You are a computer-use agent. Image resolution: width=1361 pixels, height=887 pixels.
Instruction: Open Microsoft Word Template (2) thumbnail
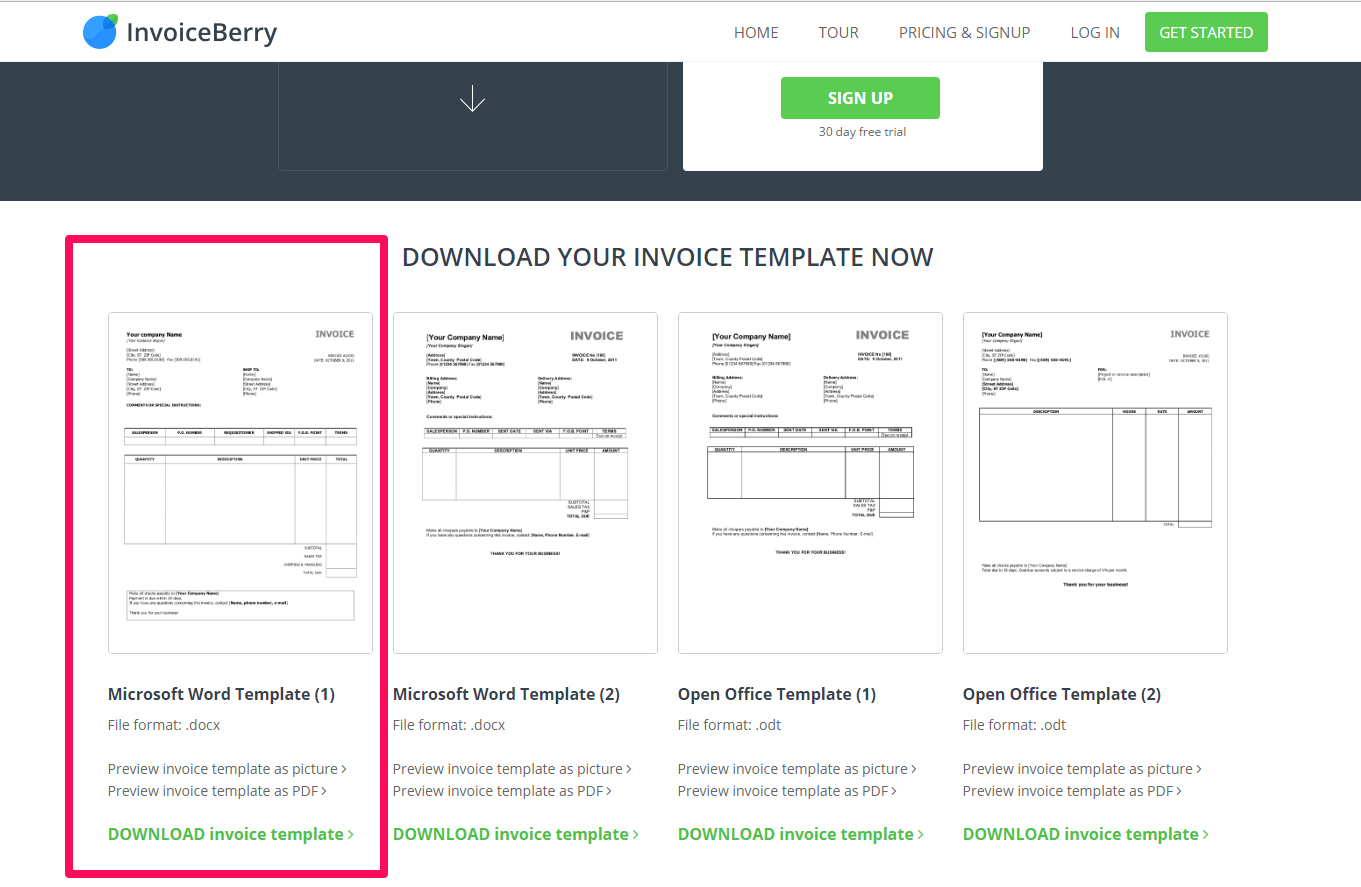(x=525, y=483)
